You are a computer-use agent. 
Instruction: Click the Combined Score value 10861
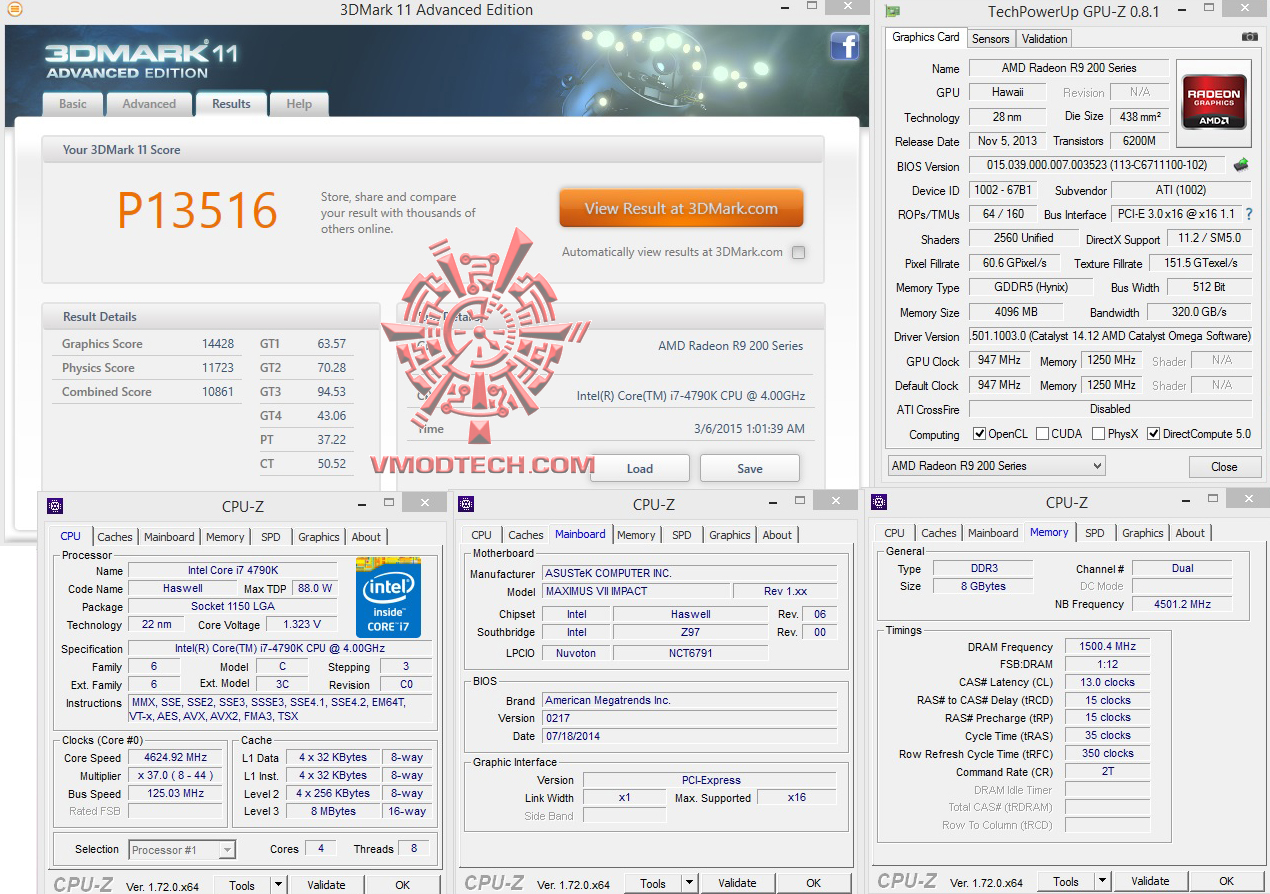pos(218,392)
